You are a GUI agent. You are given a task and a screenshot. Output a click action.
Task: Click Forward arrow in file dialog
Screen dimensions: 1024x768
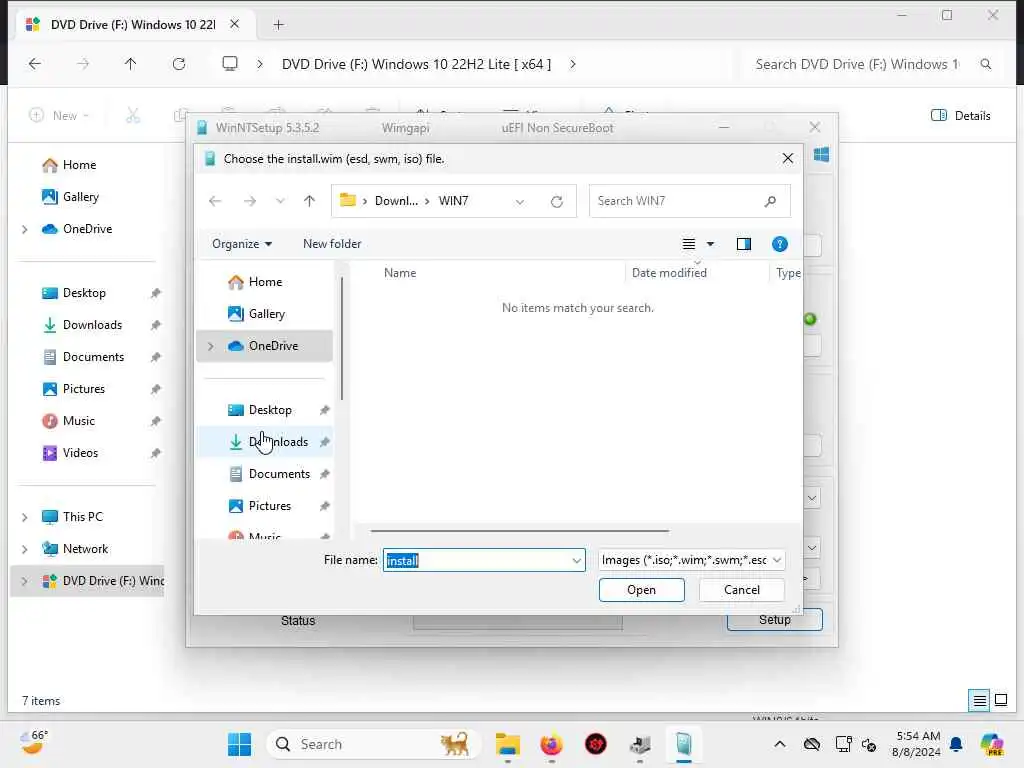coord(249,201)
